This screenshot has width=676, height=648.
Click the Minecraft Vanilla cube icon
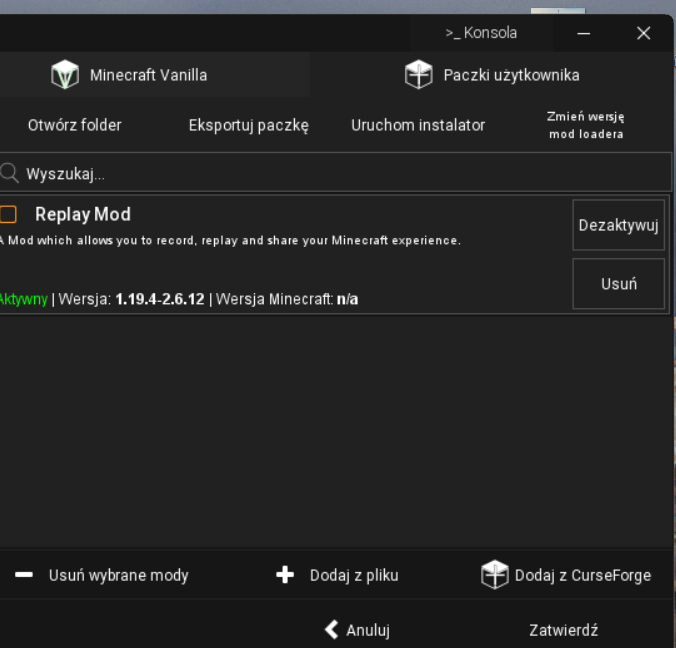coord(65,75)
